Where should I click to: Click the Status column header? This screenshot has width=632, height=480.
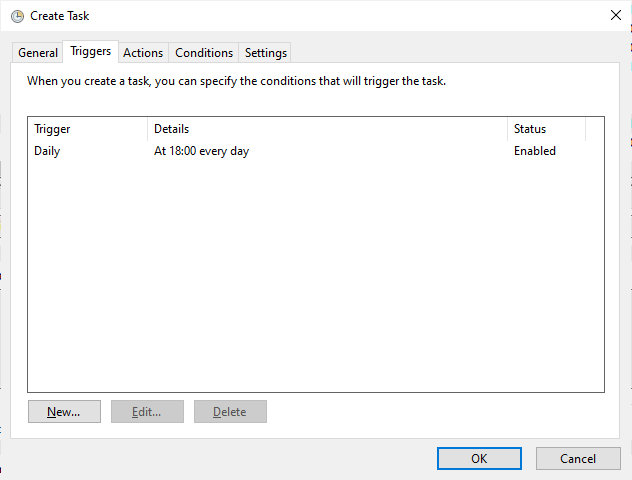[546, 129]
